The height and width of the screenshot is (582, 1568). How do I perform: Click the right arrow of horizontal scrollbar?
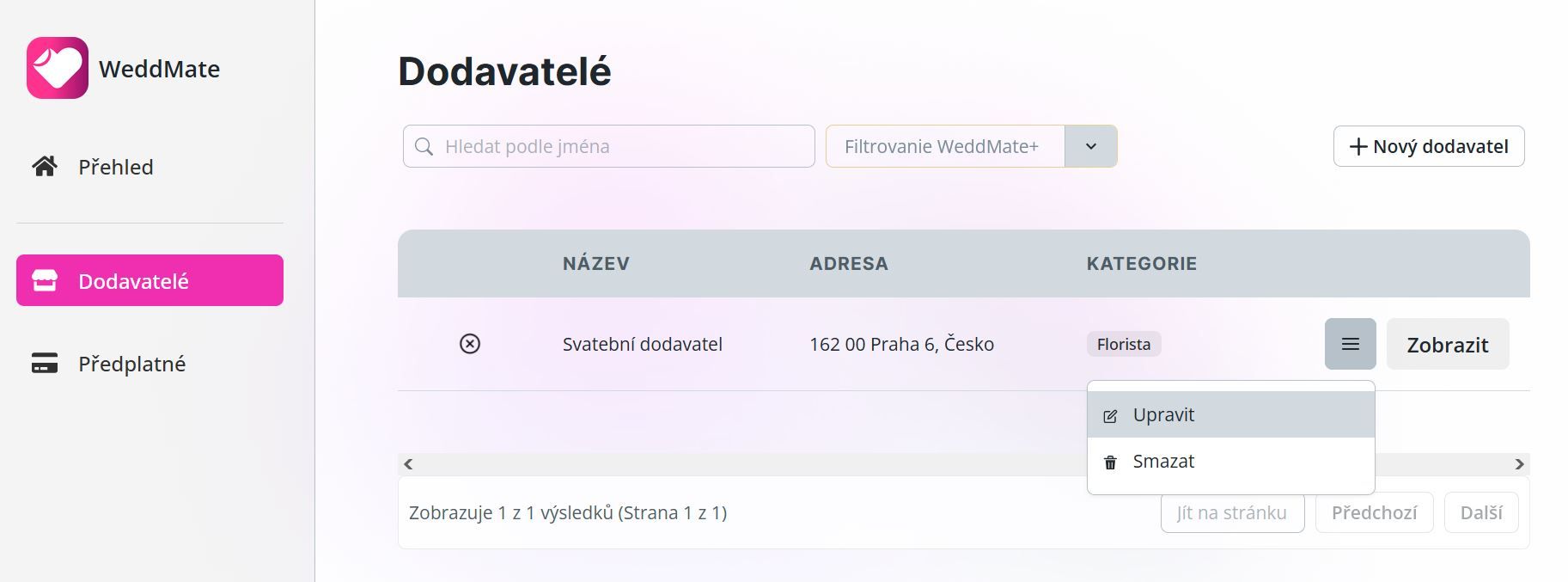pos(1519,464)
